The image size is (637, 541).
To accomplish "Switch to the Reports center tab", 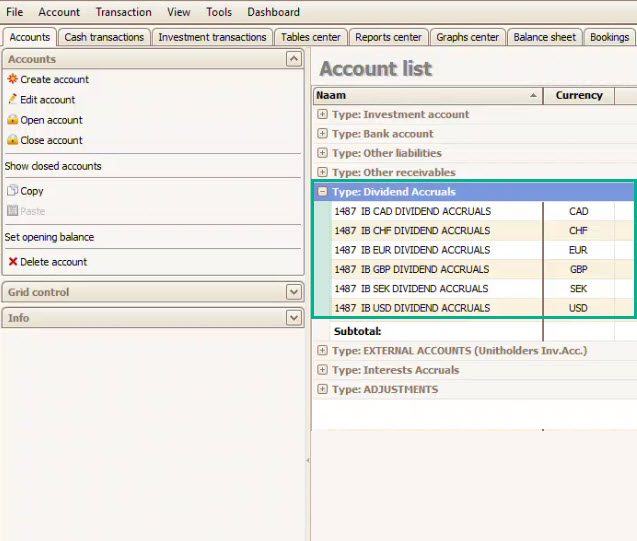I will [388, 37].
